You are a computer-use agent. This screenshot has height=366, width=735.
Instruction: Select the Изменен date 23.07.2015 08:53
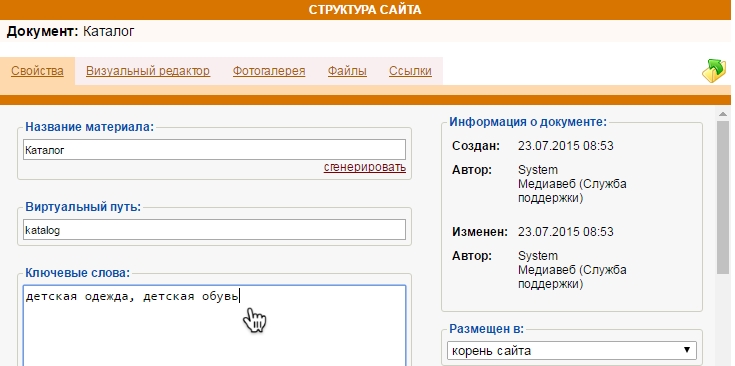[565, 232]
